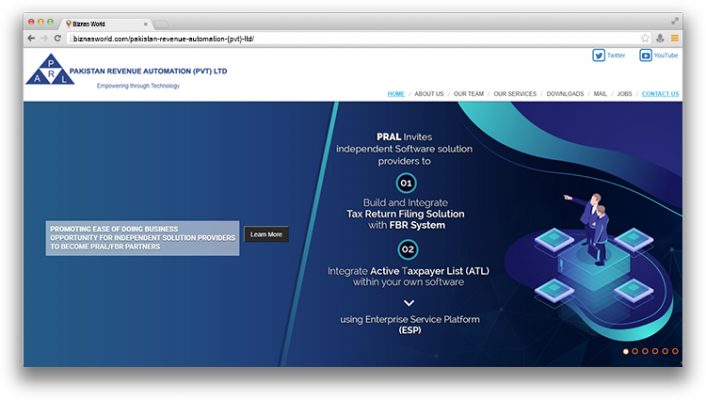Click the Twitter icon
This screenshot has width=706, height=400.
pos(599,56)
